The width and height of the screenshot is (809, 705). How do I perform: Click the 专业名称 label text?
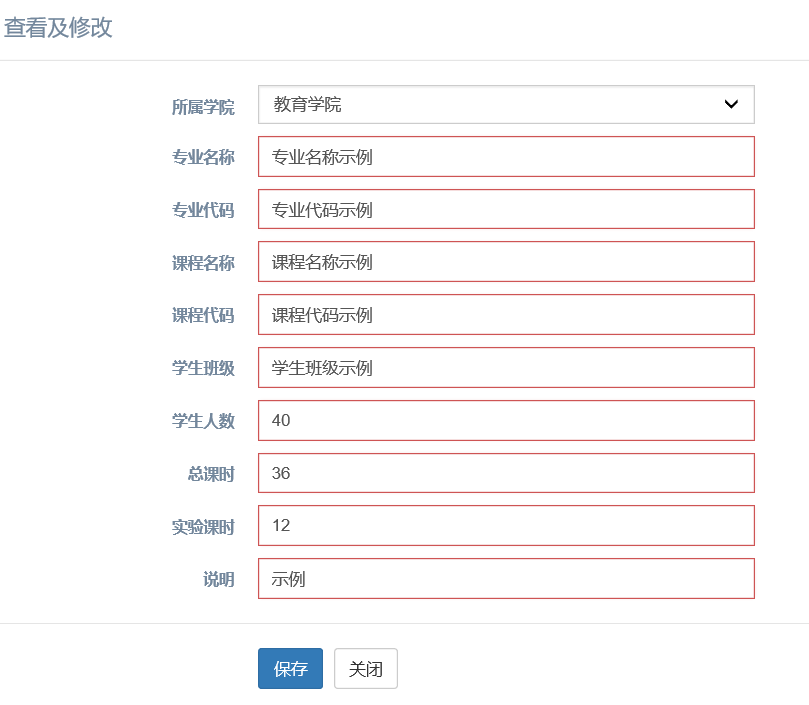203,157
